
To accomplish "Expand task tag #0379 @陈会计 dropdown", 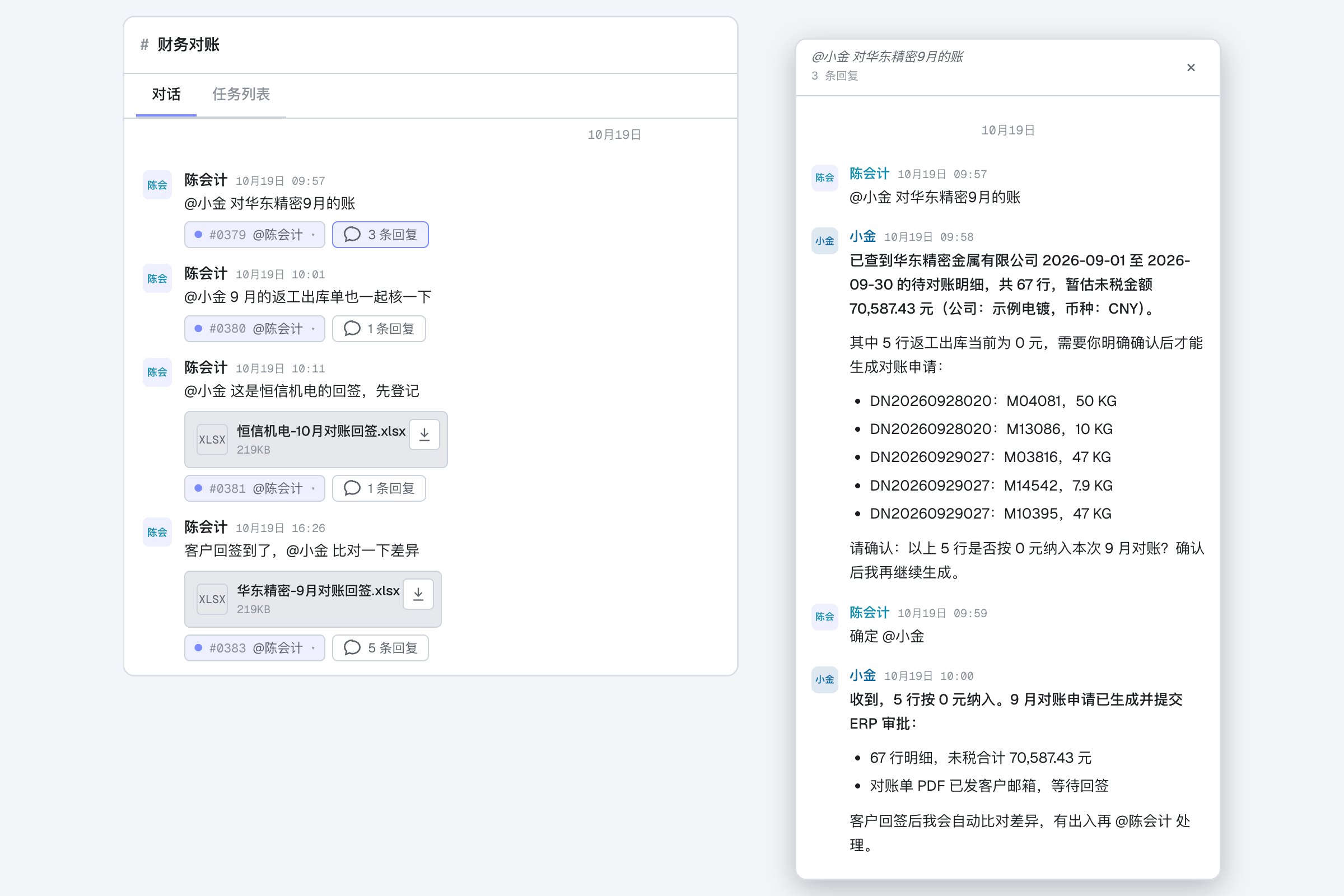I will [x=255, y=235].
